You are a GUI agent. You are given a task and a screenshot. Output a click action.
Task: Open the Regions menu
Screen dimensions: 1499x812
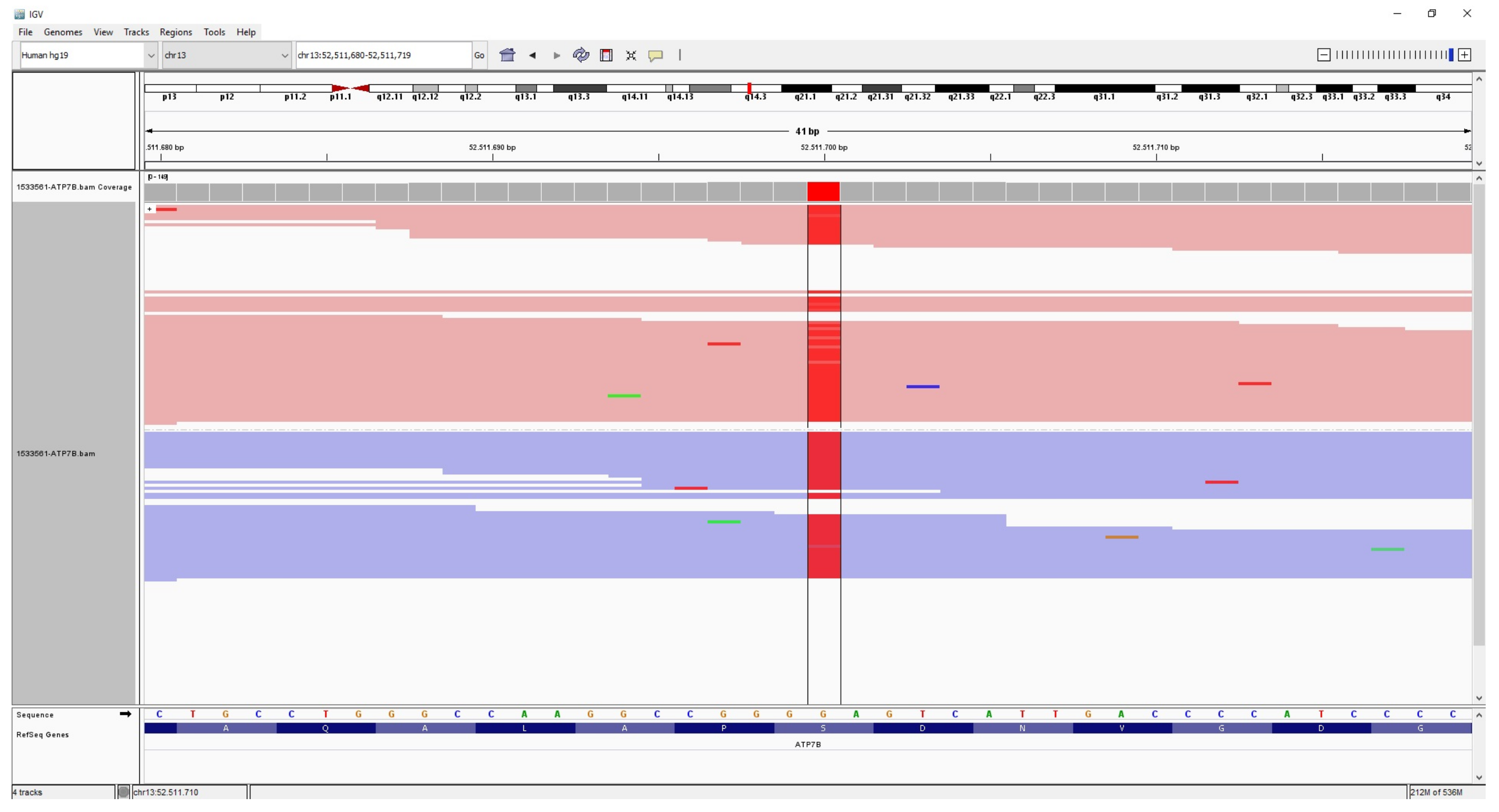175,32
